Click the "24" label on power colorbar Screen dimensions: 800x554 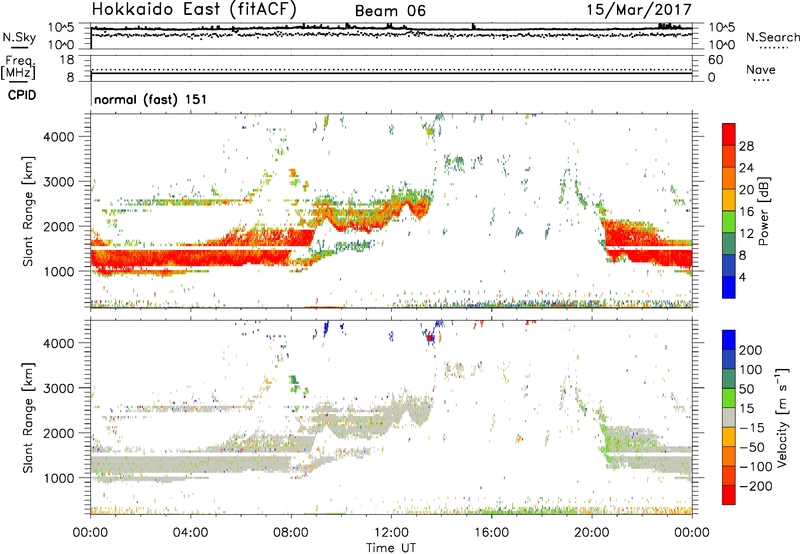click(746, 168)
